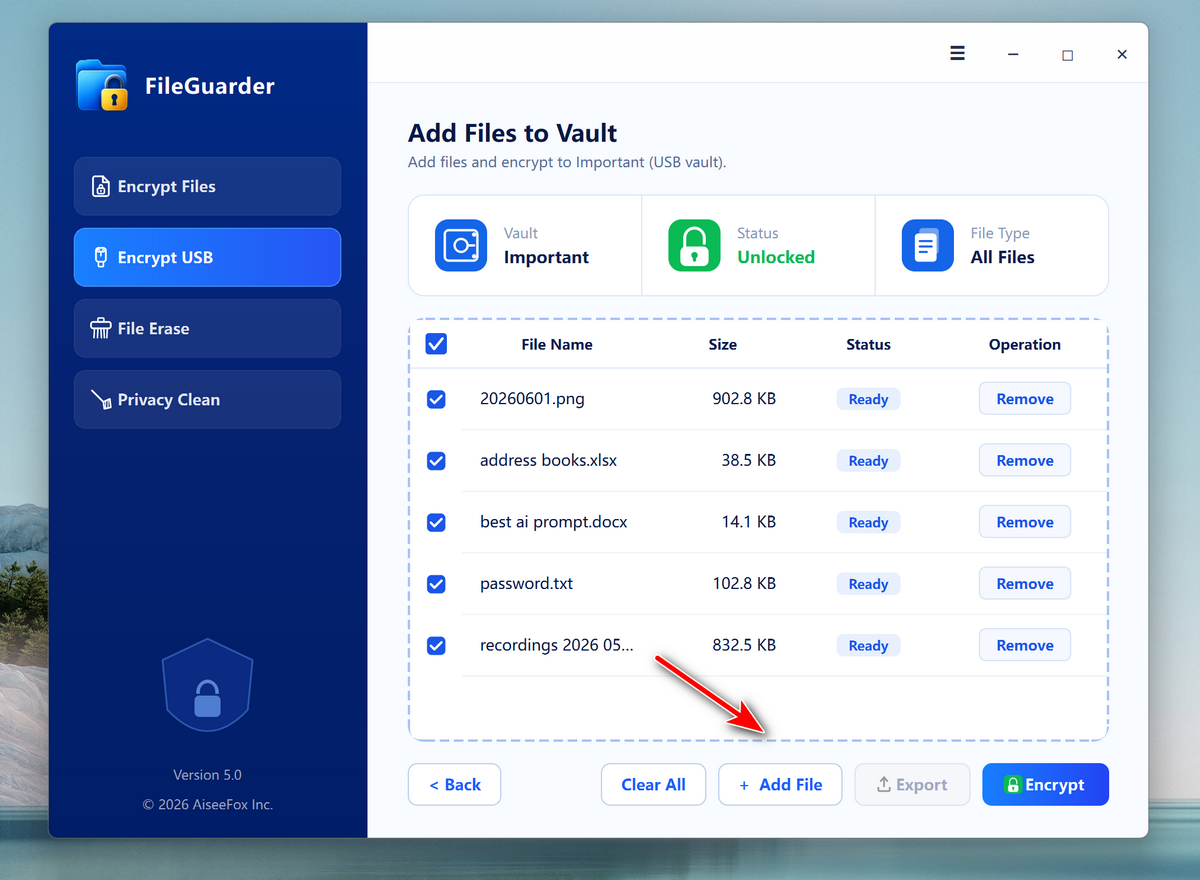The width and height of the screenshot is (1200, 880).
Task: Click the shield lock emblem in sidebar
Action: pos(207,686)
